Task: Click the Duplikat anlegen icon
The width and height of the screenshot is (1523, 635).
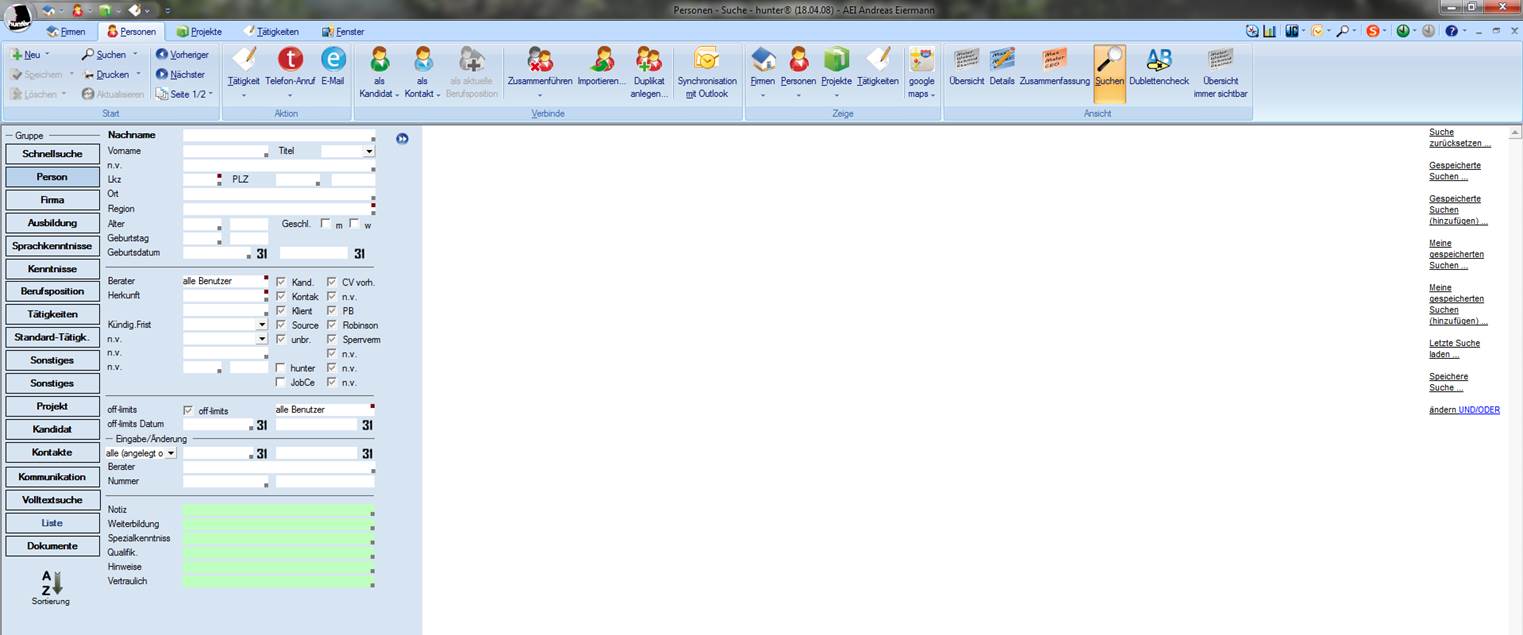Action: pos(648,61)
